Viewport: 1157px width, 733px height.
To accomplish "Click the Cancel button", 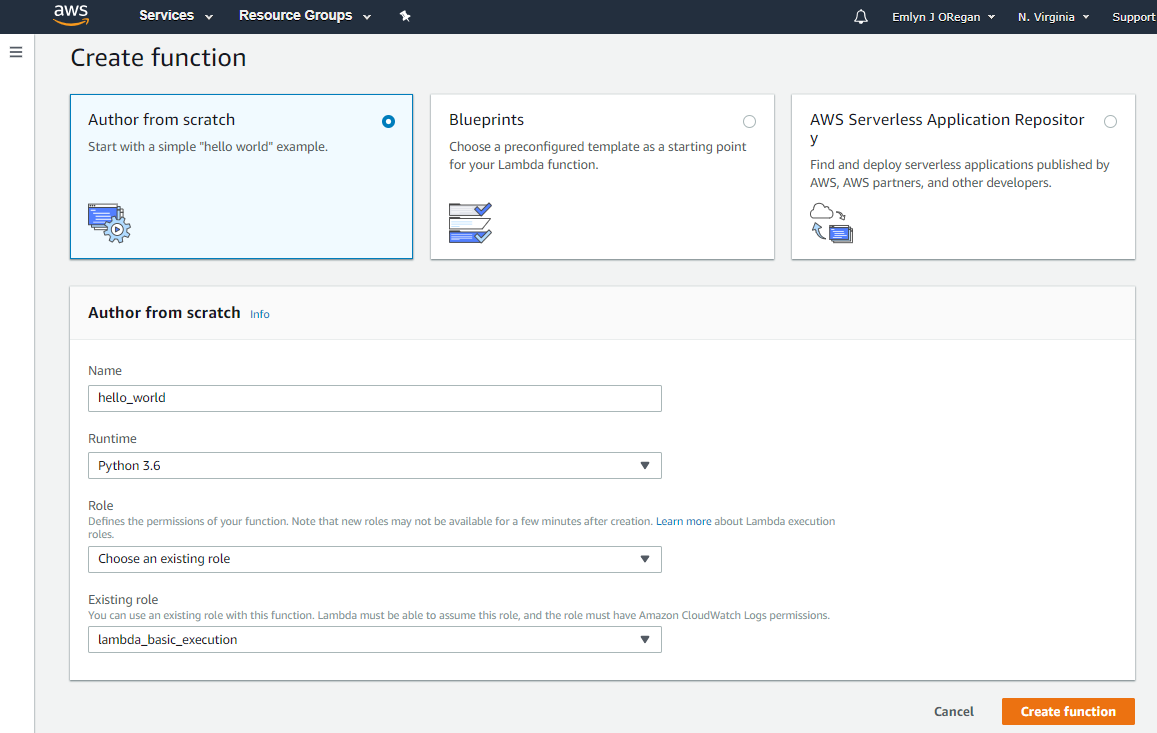I will point(953,712).
